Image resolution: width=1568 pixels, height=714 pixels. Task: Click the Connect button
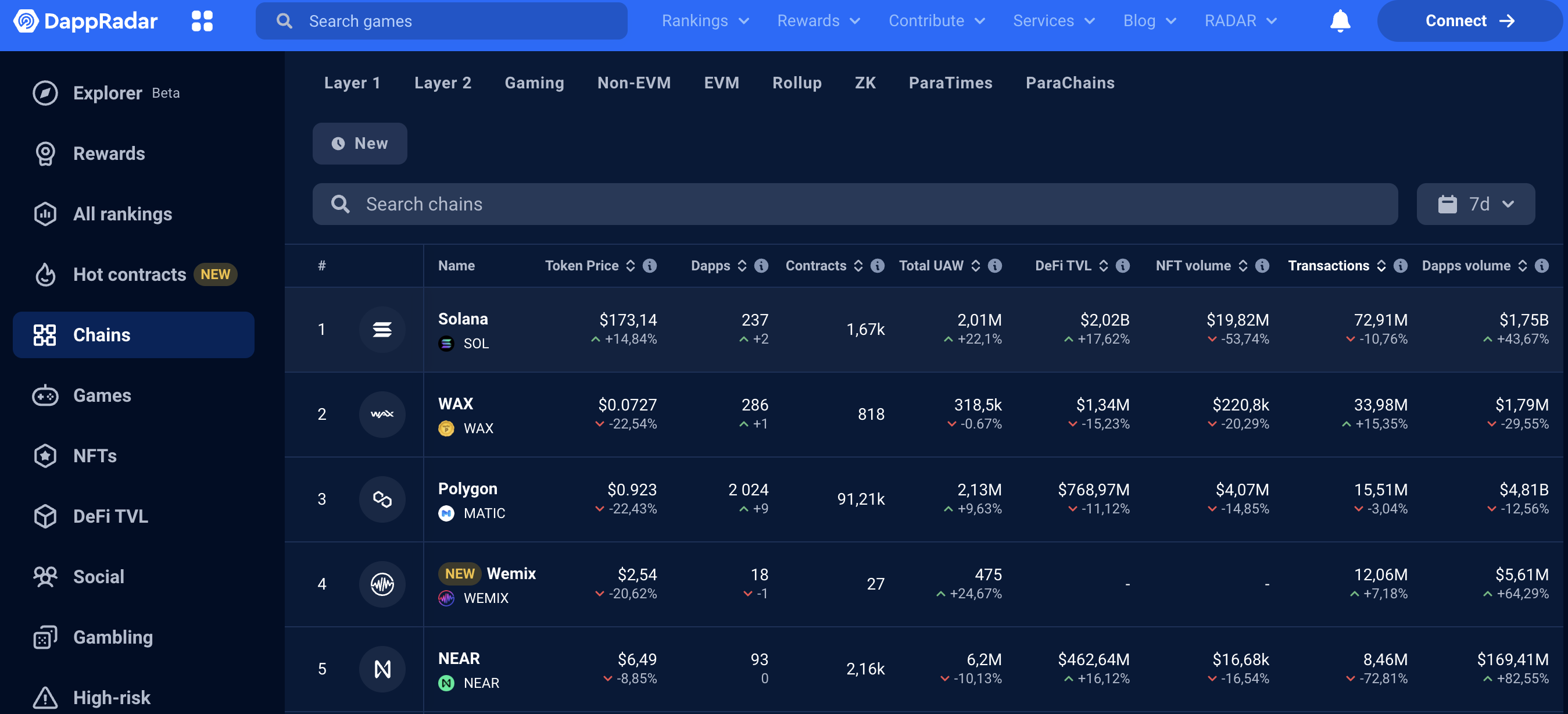point(1469,21)
